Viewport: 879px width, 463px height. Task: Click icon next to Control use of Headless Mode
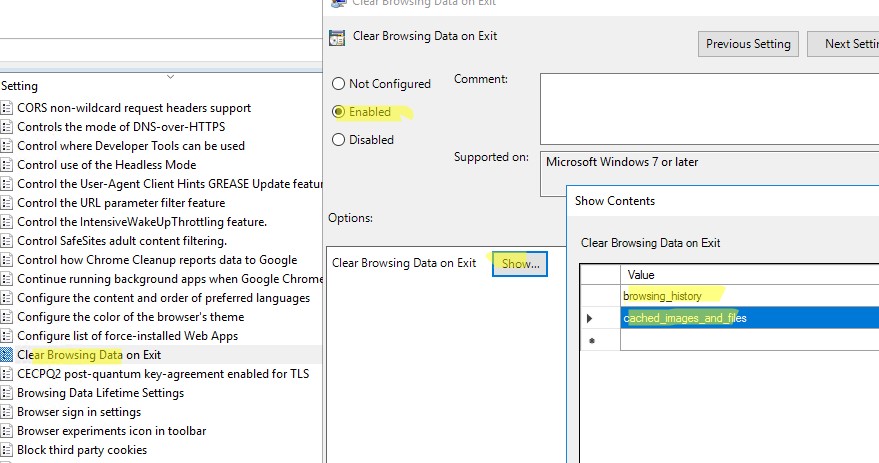(6, 165)
